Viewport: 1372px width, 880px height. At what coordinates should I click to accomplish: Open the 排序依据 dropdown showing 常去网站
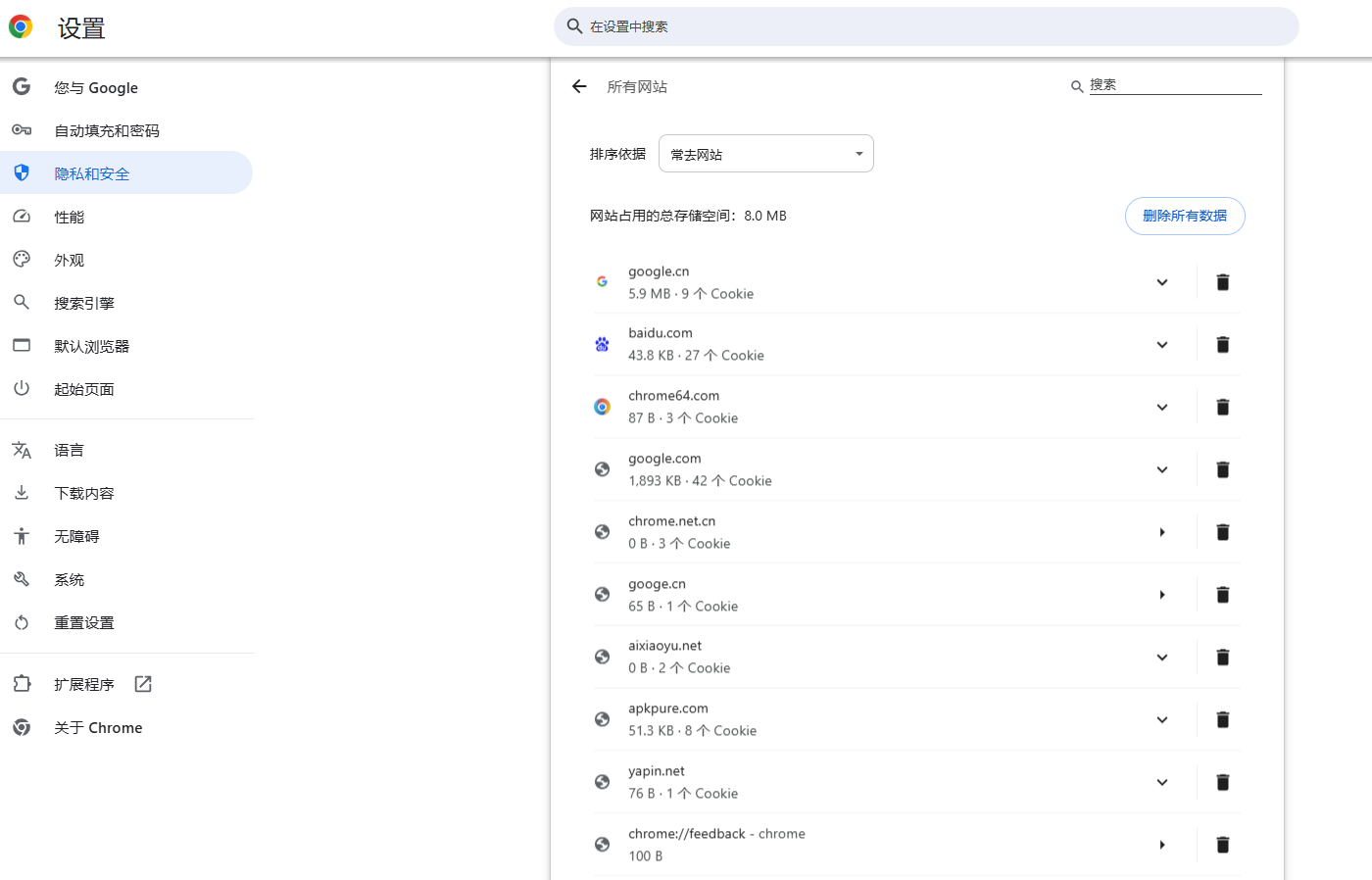(766, 154)
